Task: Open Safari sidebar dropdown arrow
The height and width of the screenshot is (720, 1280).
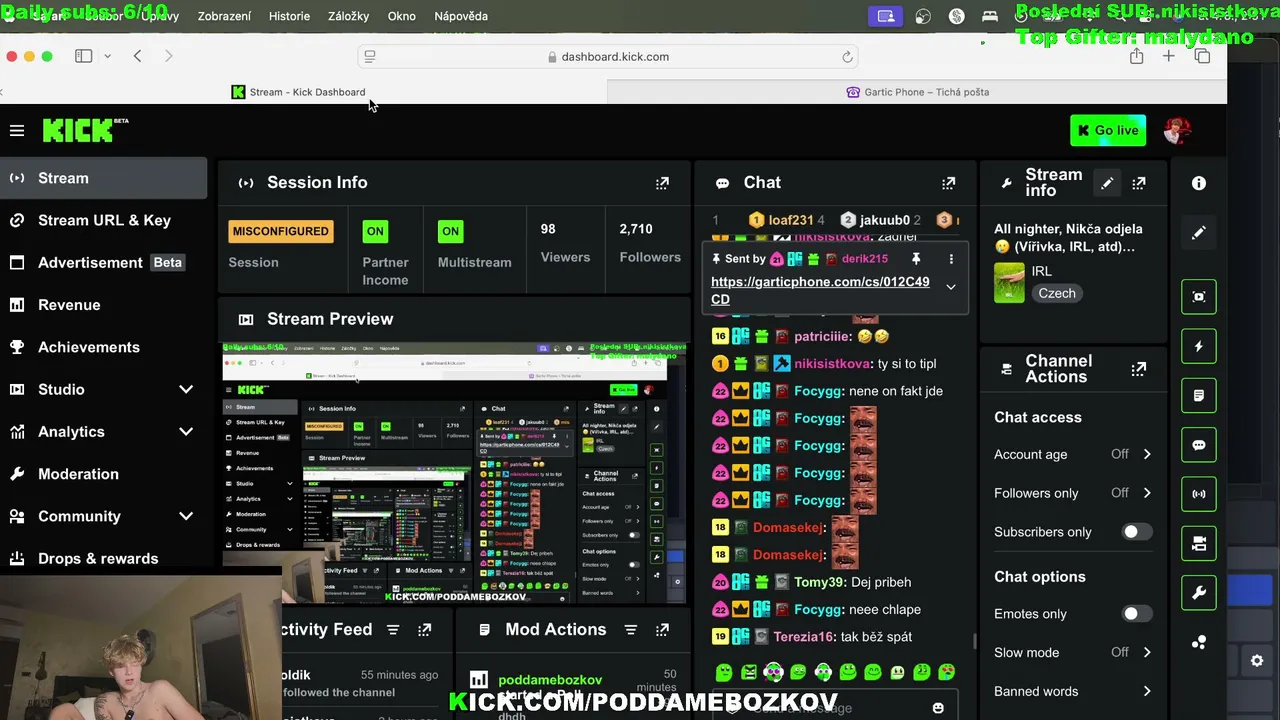Action: tap(107, 56)
